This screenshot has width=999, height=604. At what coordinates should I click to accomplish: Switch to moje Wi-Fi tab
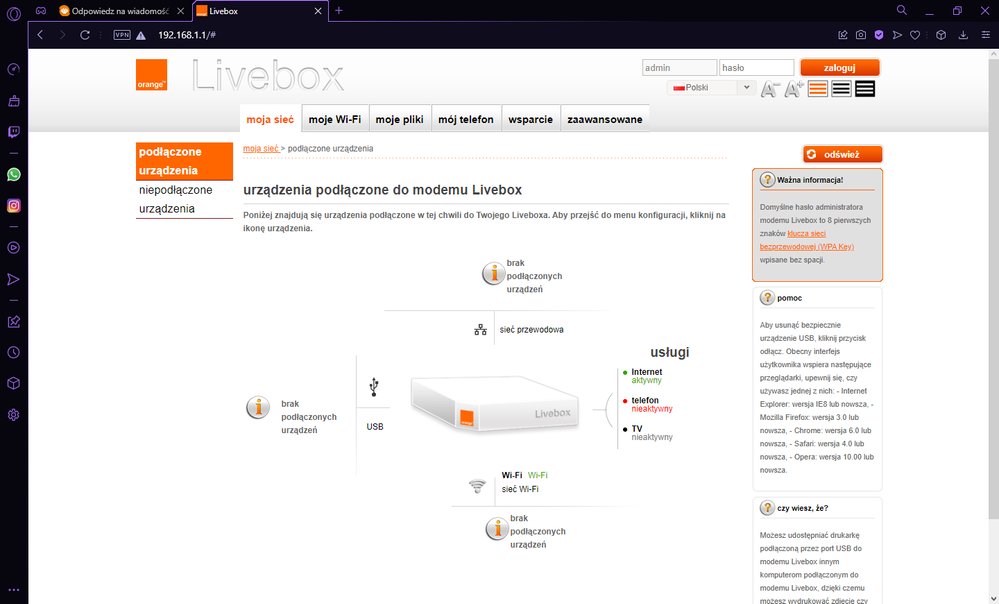[335, 119]
